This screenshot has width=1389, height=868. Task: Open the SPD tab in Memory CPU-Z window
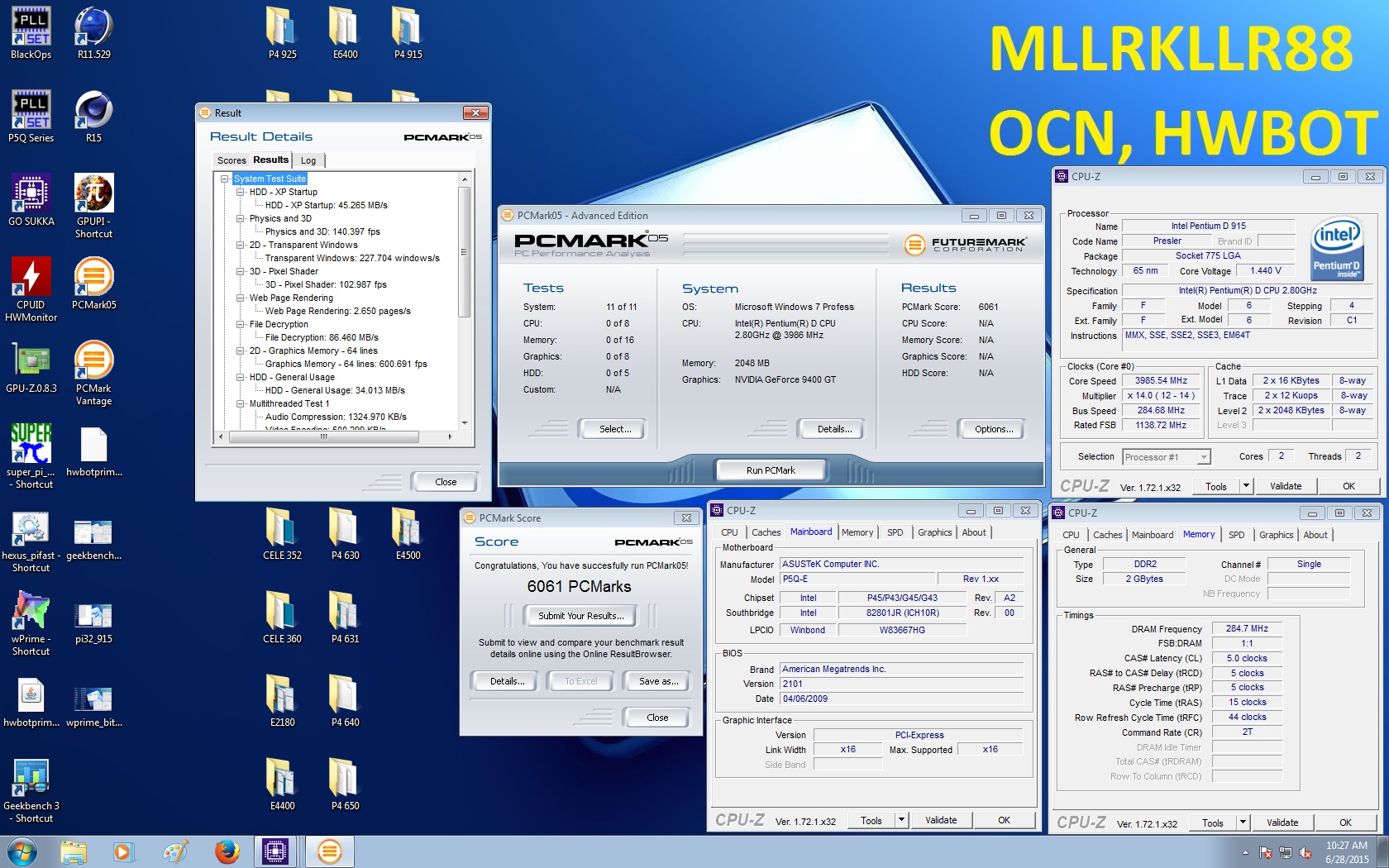(x=1236, y=535)
